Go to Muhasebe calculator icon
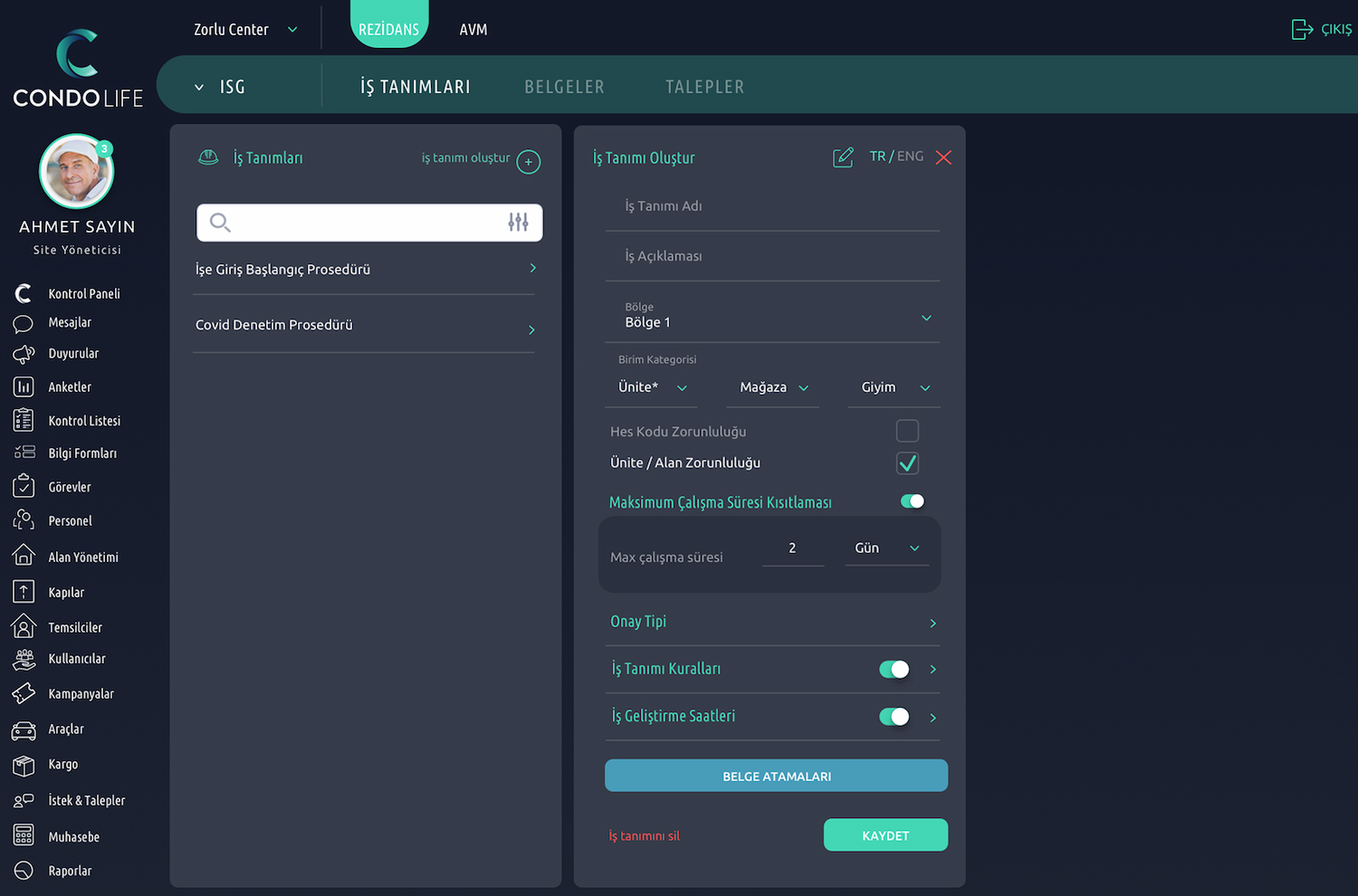This screenshot has height=896, width=1358. (24, 835)
